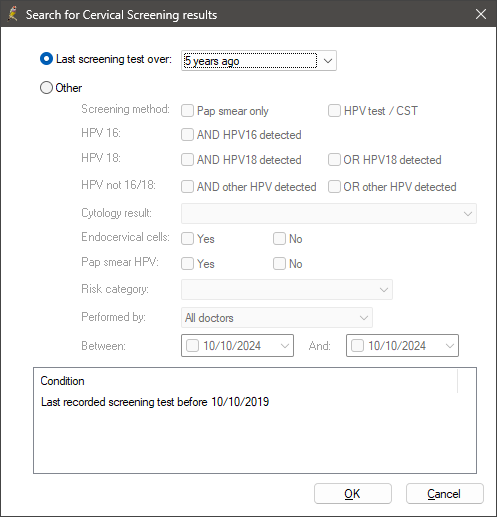Click the Cancel button
497x517 pixels.
coord(445,494)
